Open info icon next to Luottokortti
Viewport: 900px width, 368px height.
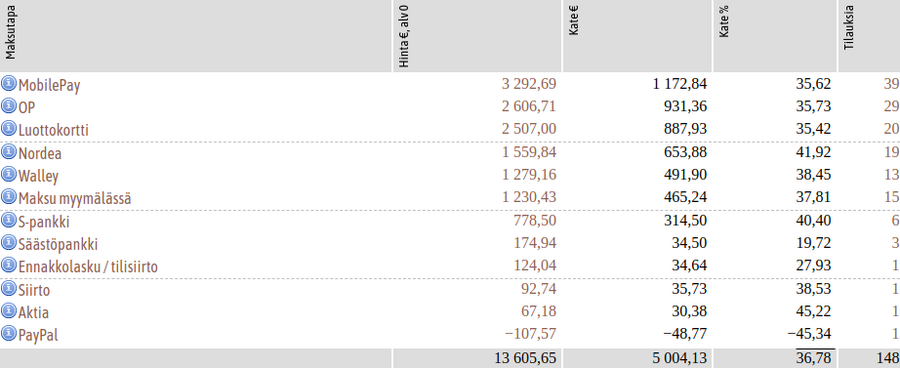tap(9, 129)
